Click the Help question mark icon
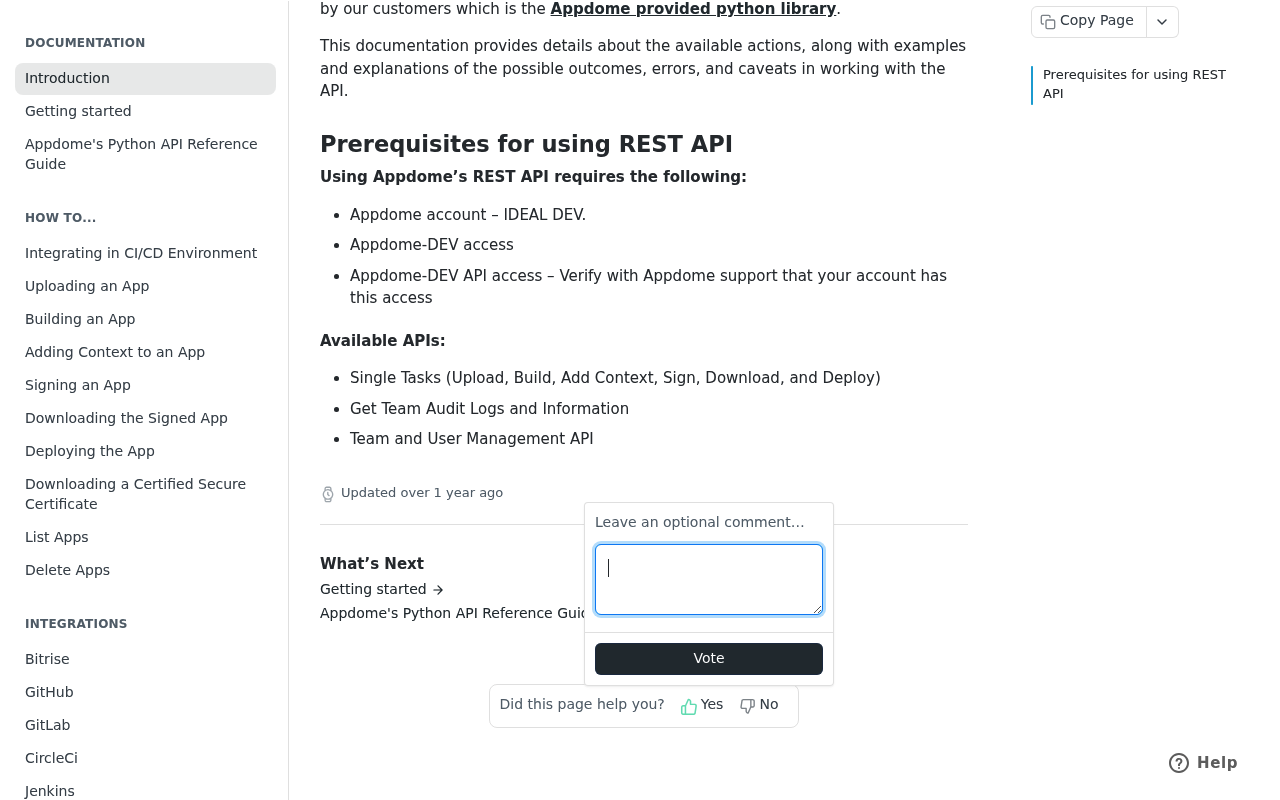Screen dimensions: 1280x800 1179,763
